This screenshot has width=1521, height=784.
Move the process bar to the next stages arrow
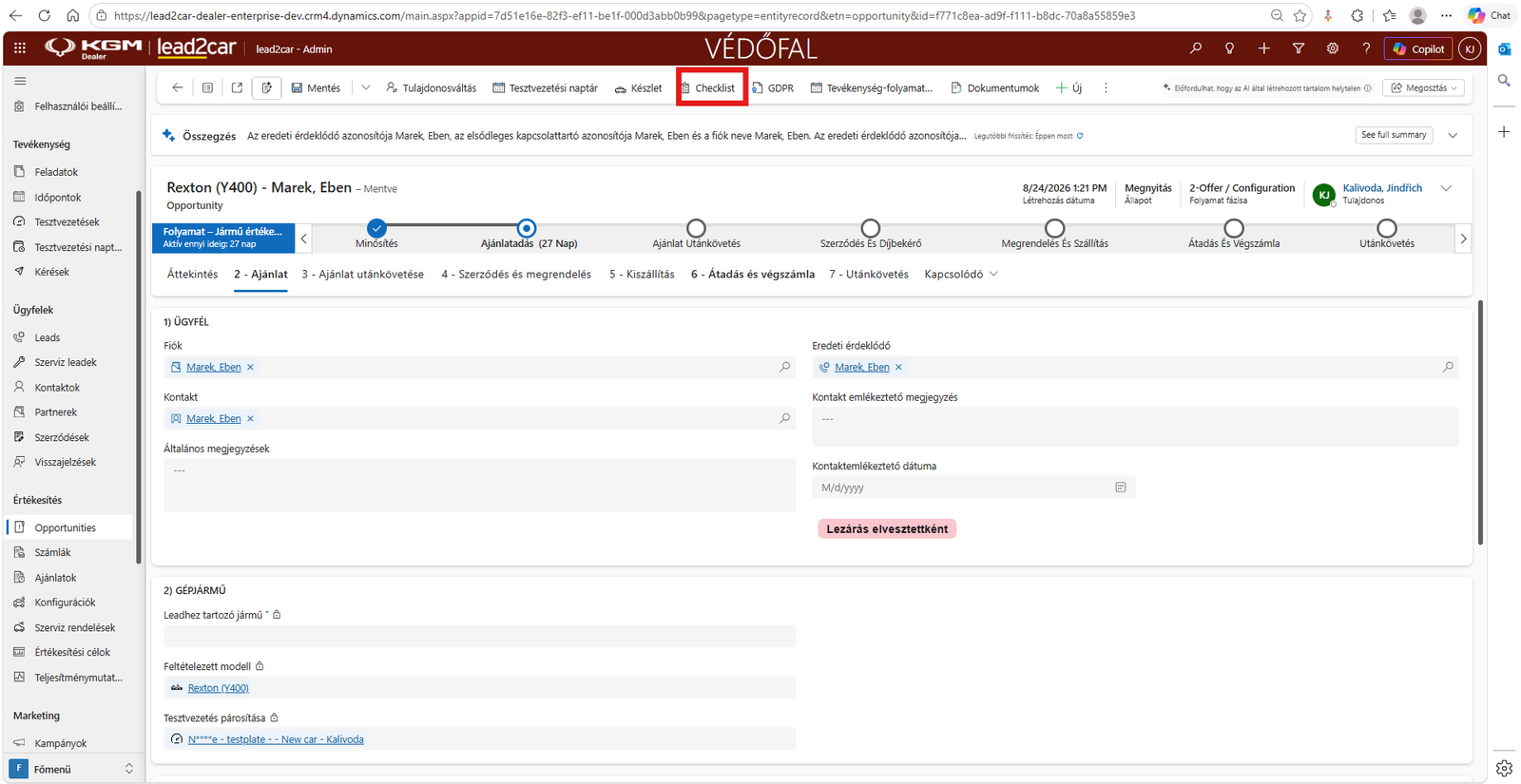[x=1463, y=239]
